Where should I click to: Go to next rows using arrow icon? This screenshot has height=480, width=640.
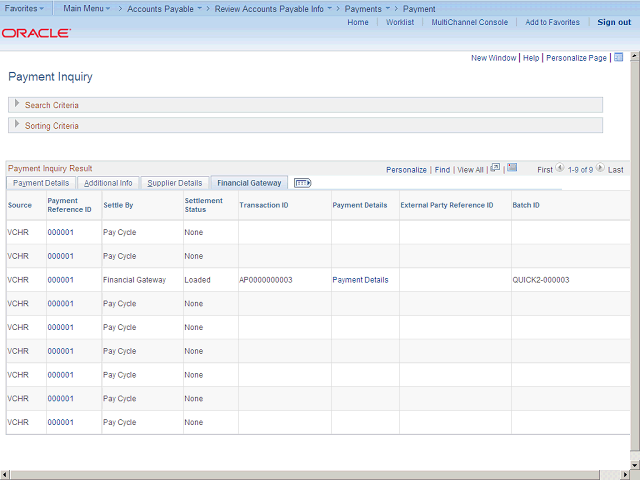pos(600,169)
